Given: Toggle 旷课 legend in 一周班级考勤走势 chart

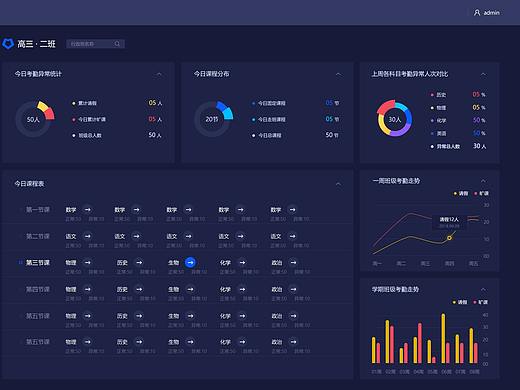Looking at the screenshot, I should (481, 193).
